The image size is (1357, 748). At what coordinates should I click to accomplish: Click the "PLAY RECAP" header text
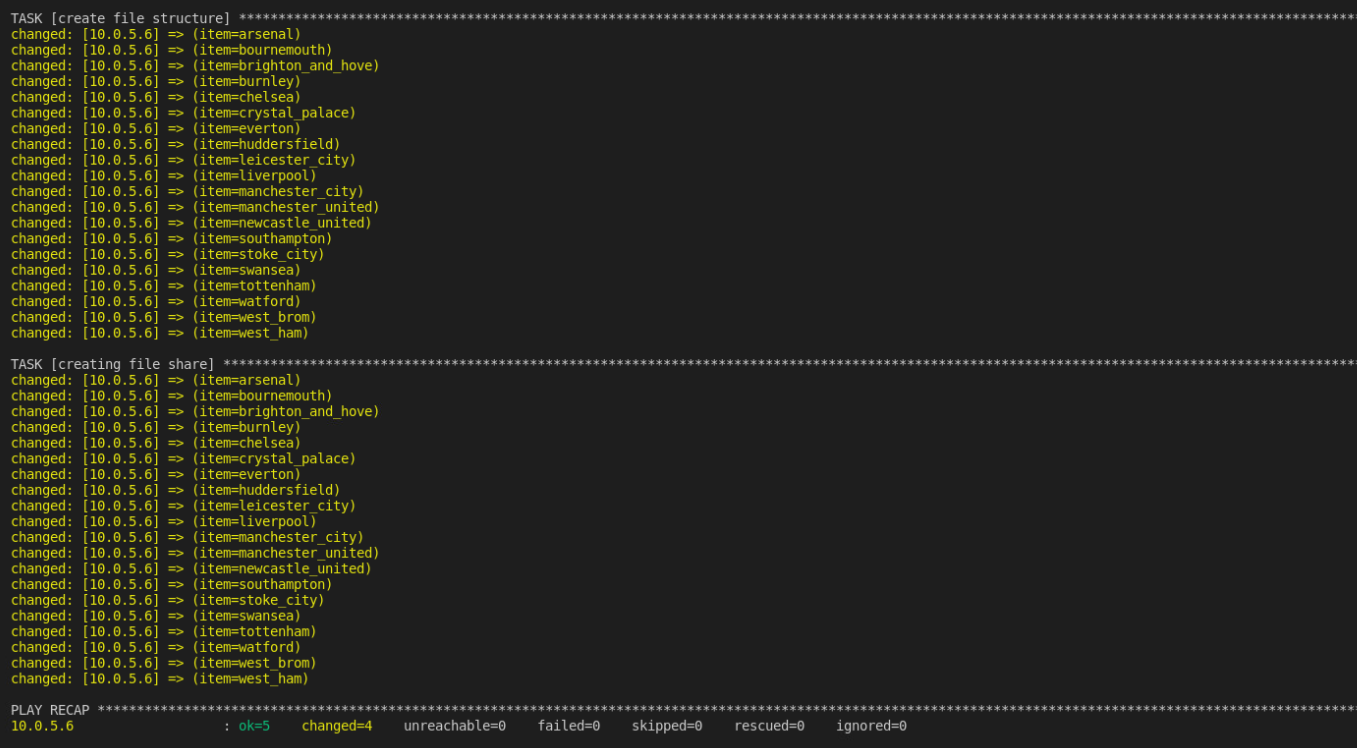(50, 710)
